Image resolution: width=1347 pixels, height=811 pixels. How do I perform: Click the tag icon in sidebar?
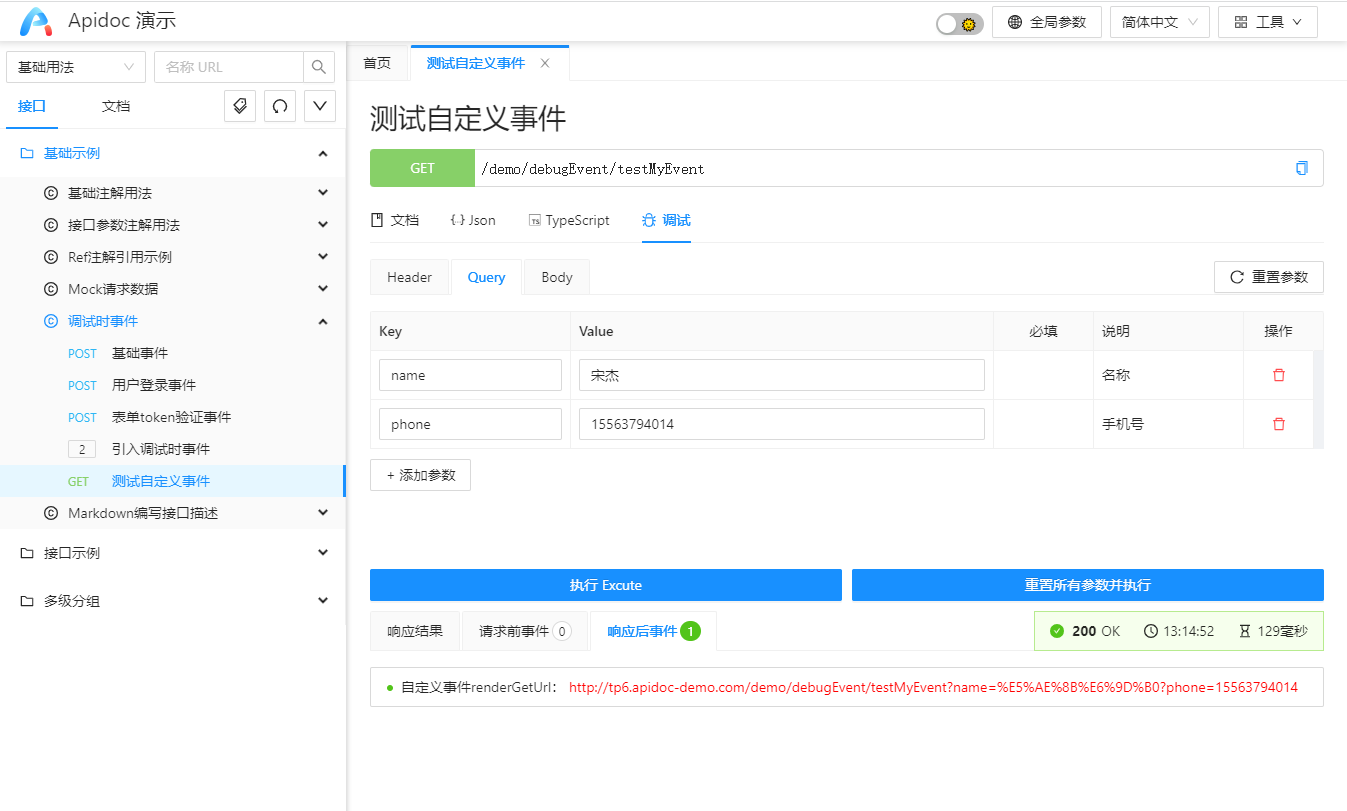click(x=240, y=106)
